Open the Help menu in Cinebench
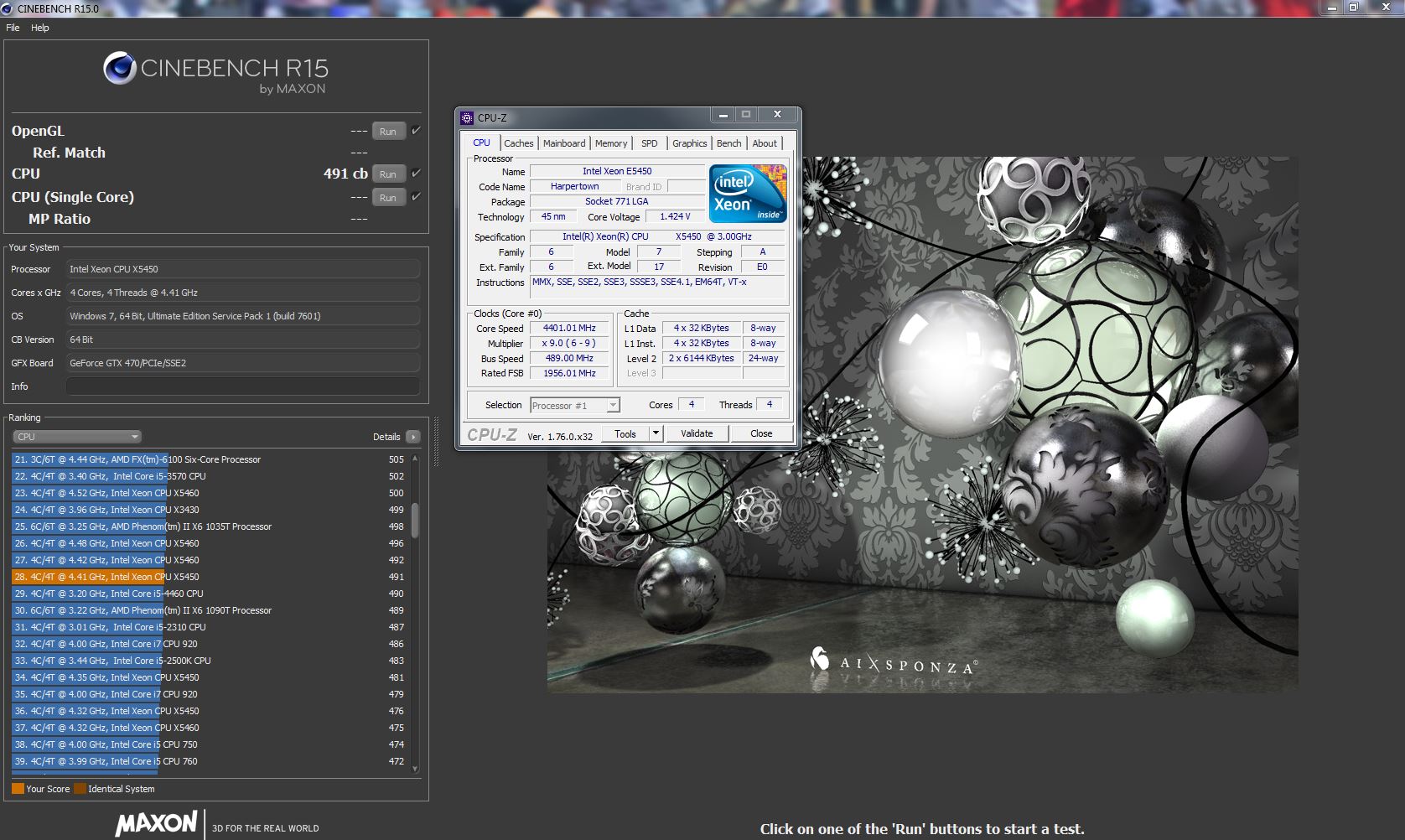The image size is (1405, 840). point(40,28)
